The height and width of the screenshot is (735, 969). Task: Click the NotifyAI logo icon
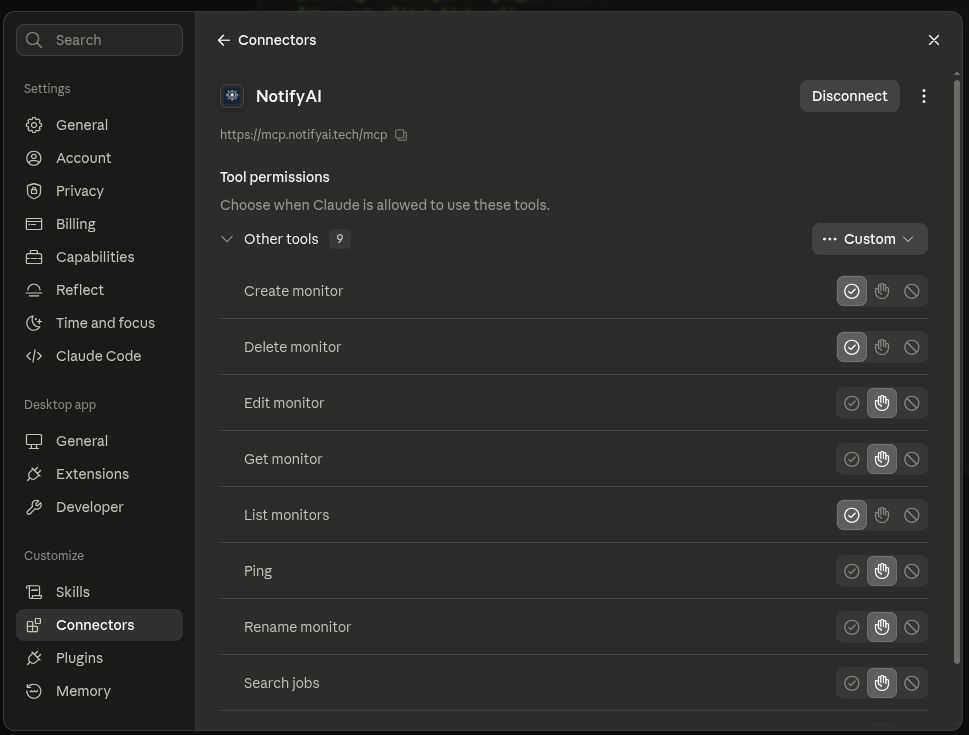[232, 96]
